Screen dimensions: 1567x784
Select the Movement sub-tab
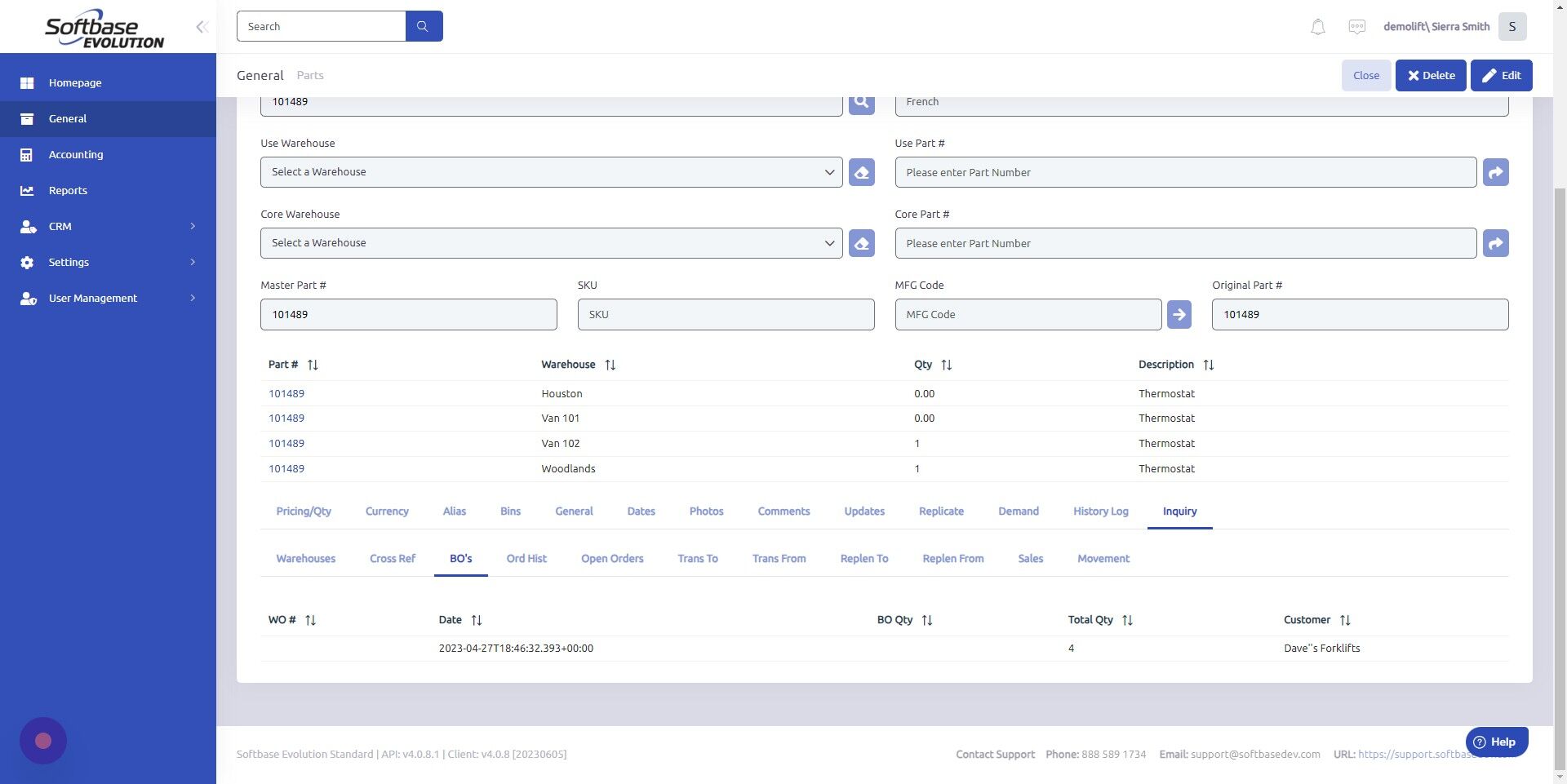(1103, 559)
